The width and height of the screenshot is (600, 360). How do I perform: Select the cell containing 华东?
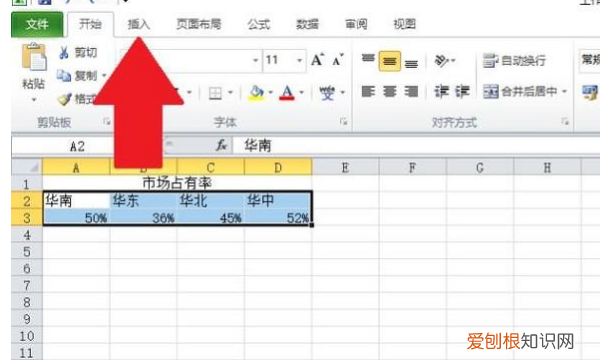point(143,200)
